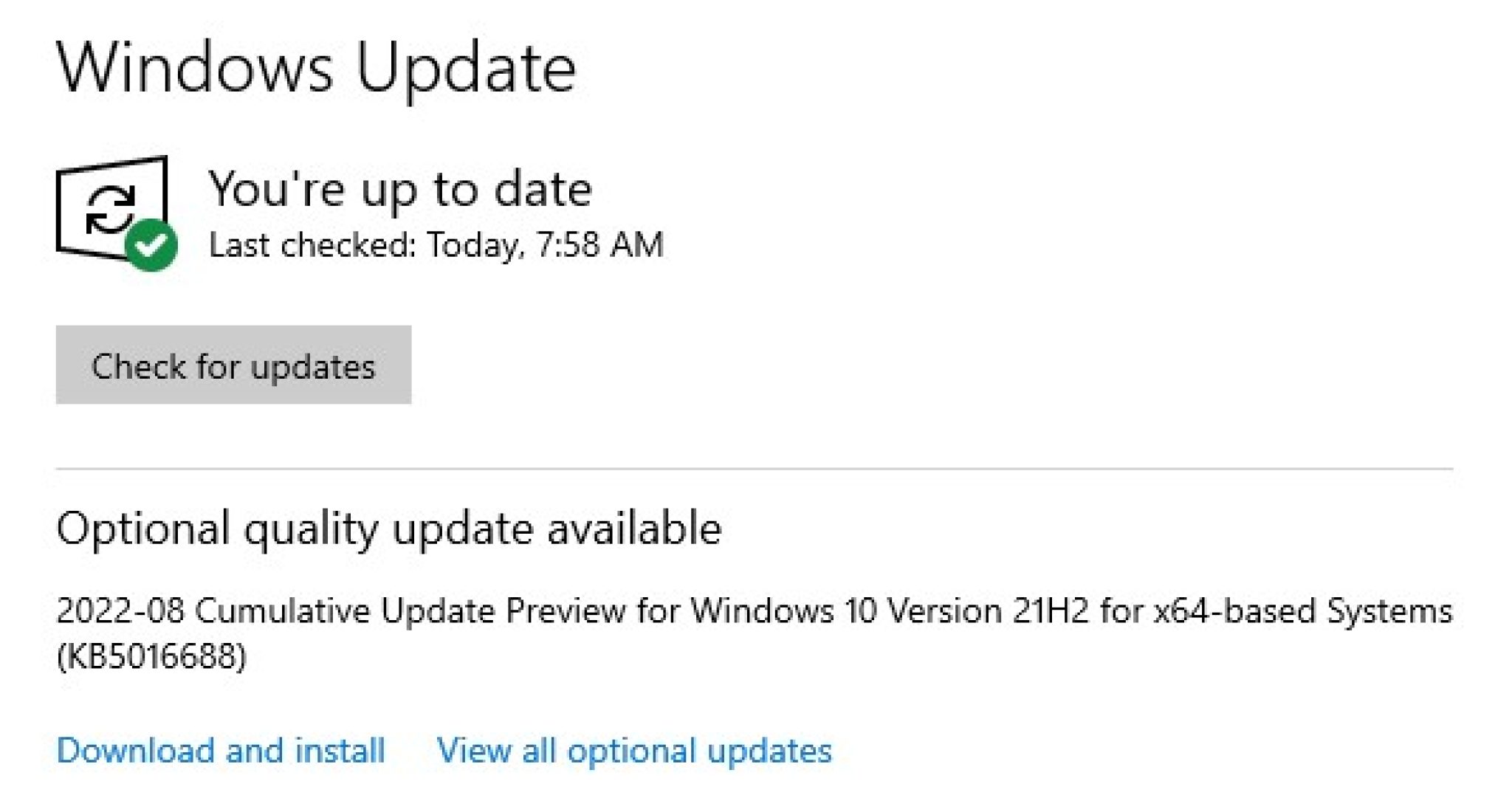Image resolution: width=1512 pixels, height=798 pixels.
Task: Start Download and install of optional update
Action: [221, 751]
